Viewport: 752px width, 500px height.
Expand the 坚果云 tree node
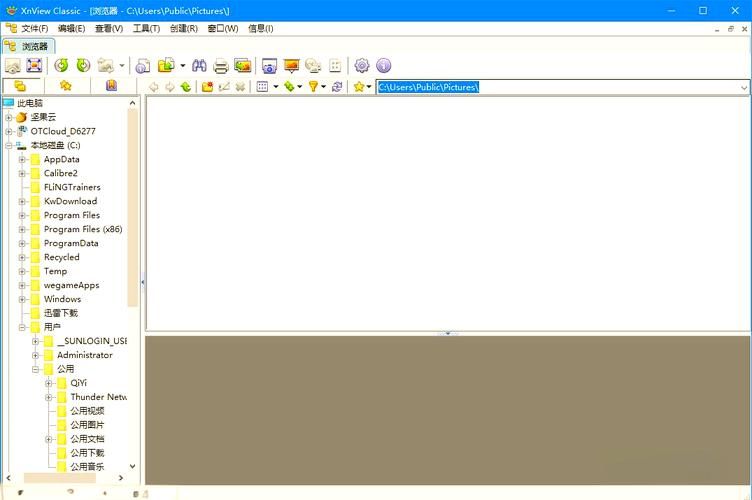point(9,117)
